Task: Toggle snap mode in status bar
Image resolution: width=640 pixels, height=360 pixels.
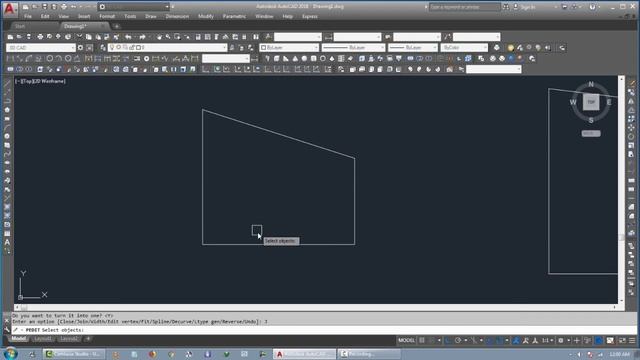Action: point(431,340)
